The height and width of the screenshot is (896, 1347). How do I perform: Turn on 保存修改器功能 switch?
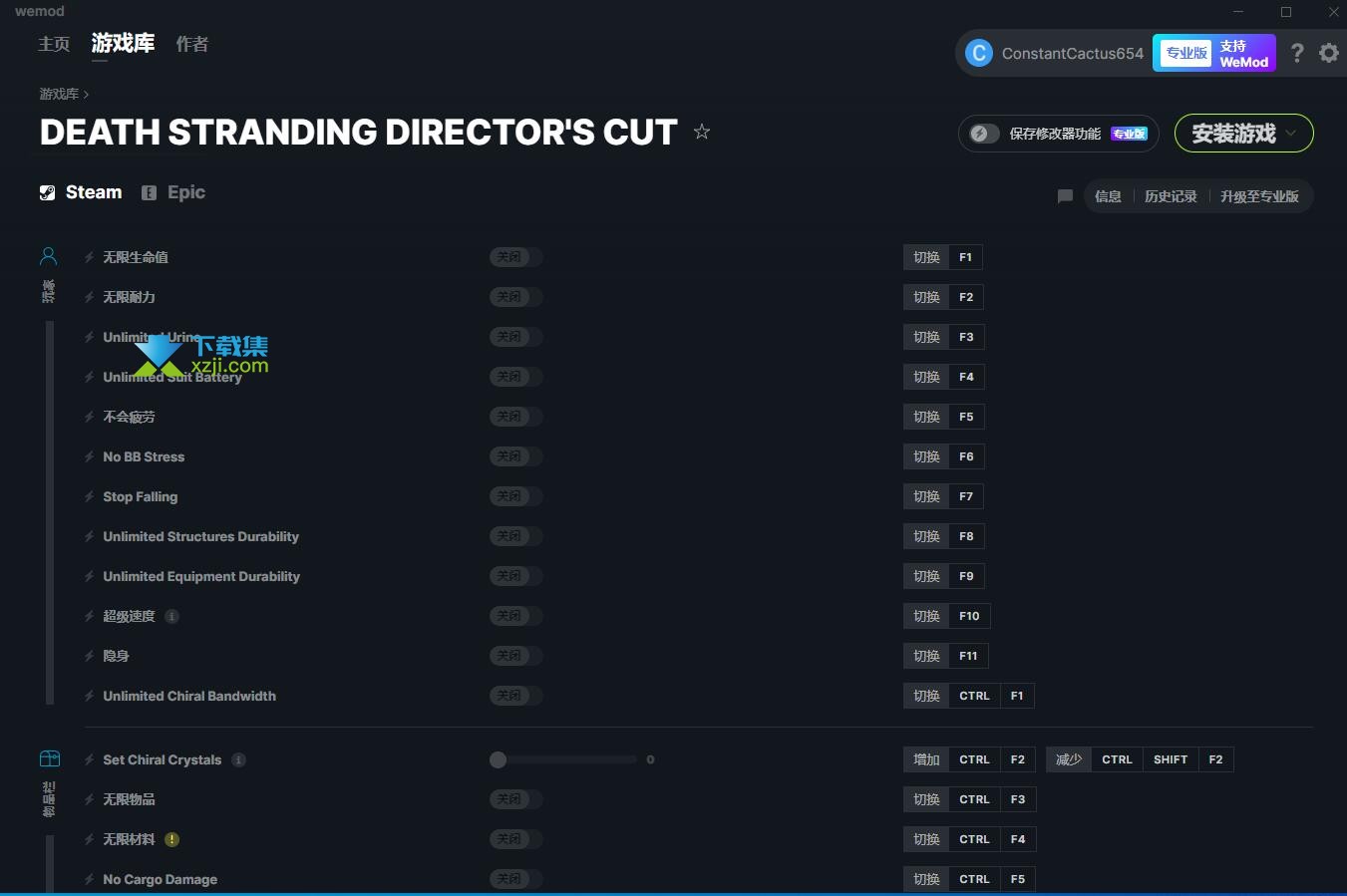pyautogui.click(x=985, y=134)
